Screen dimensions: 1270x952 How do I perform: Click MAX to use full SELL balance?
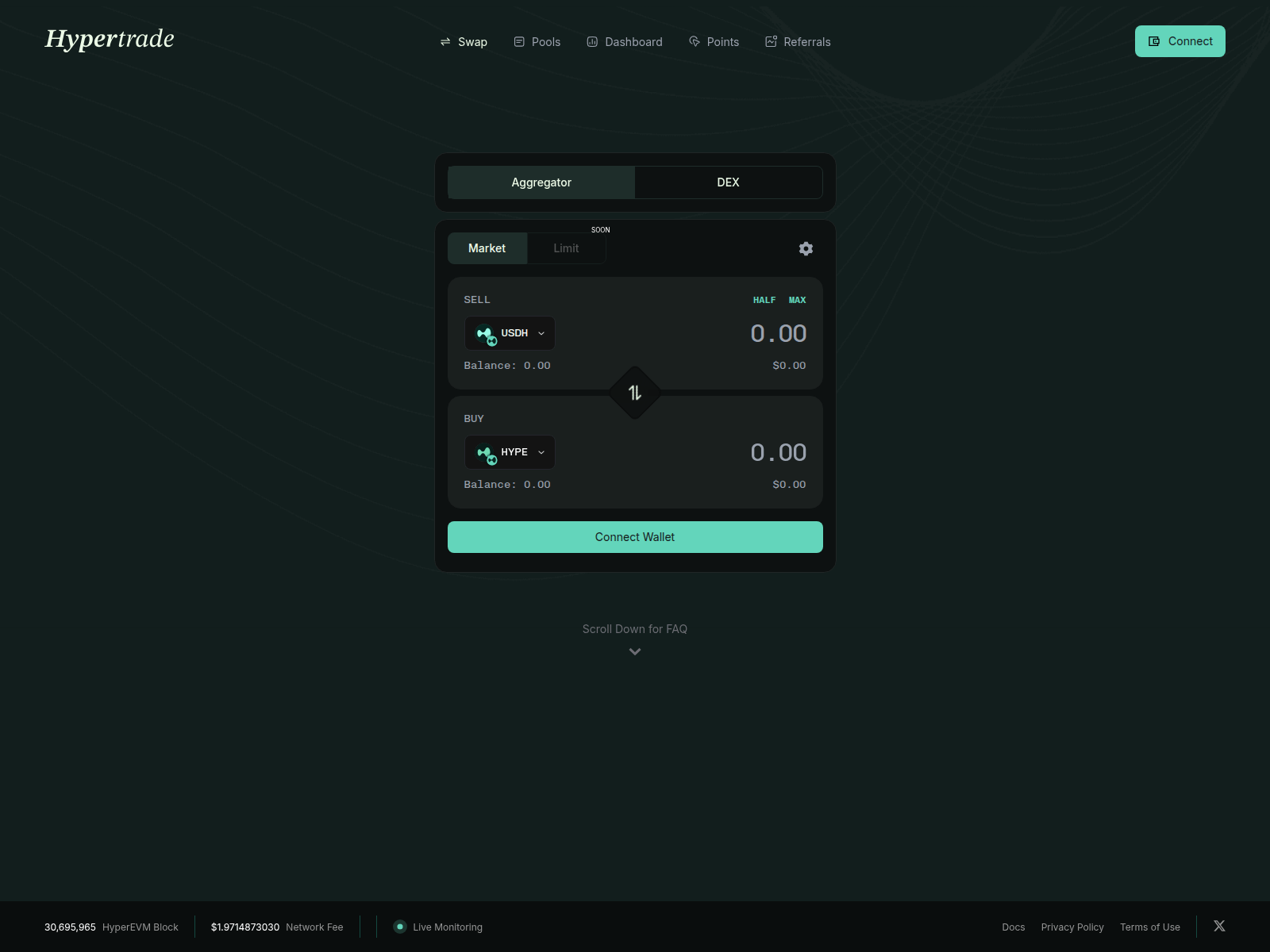click(x=797, y=300)
